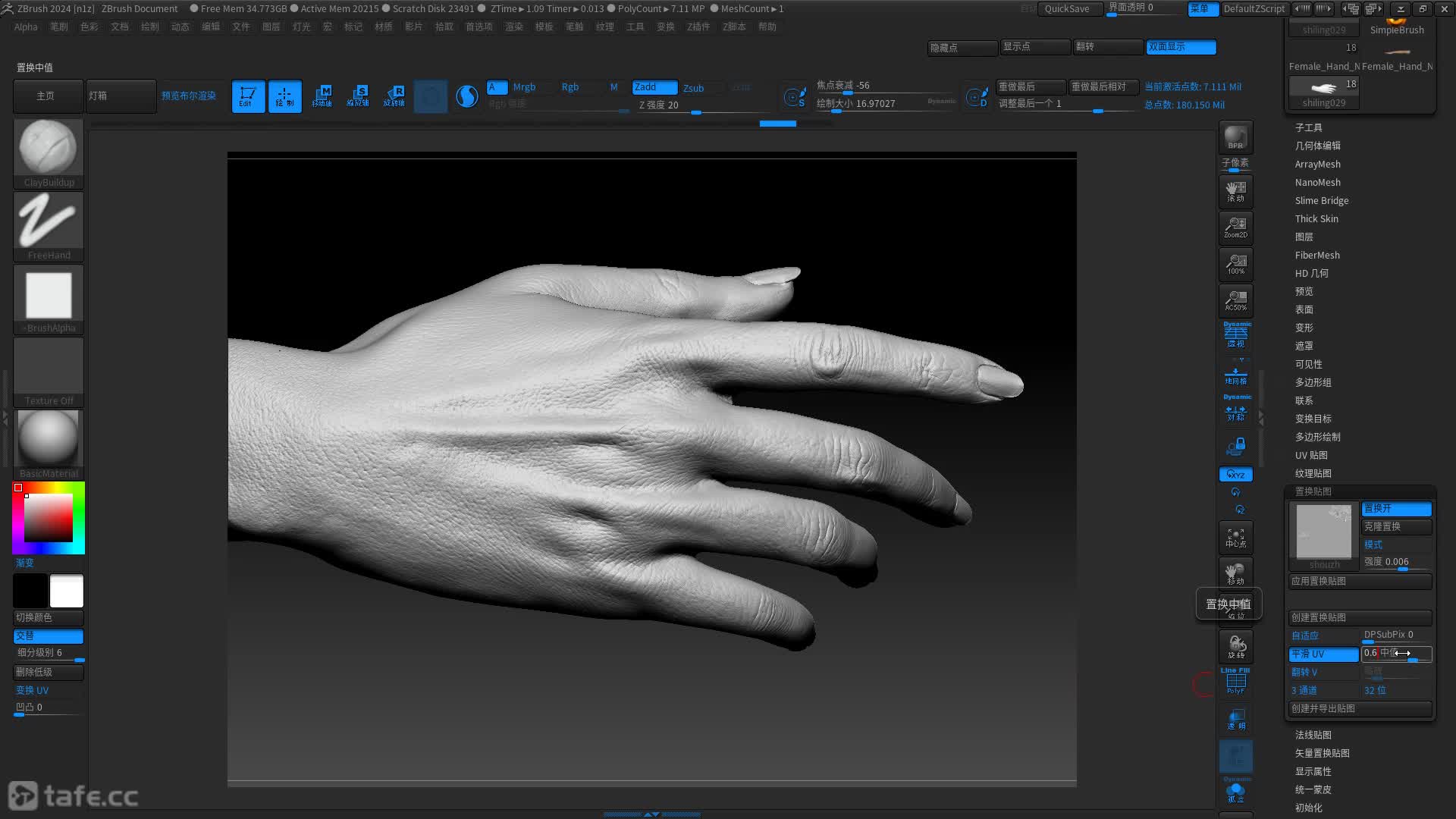Toggle the Transparency (透明) icon
This screenshot has height=819, width=1456.
pos(1235,719)
